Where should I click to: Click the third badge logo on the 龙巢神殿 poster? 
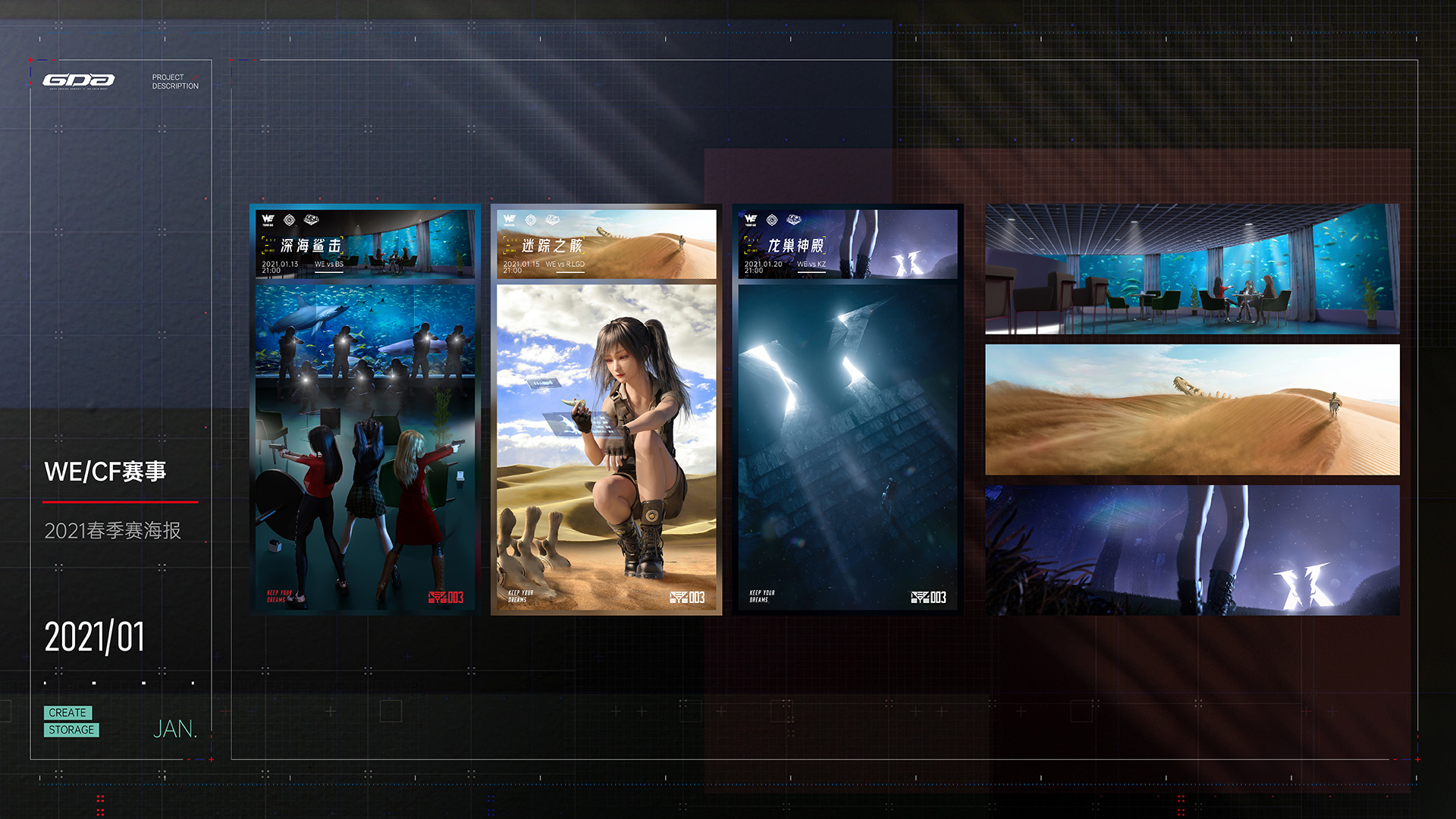coord(793,220)
